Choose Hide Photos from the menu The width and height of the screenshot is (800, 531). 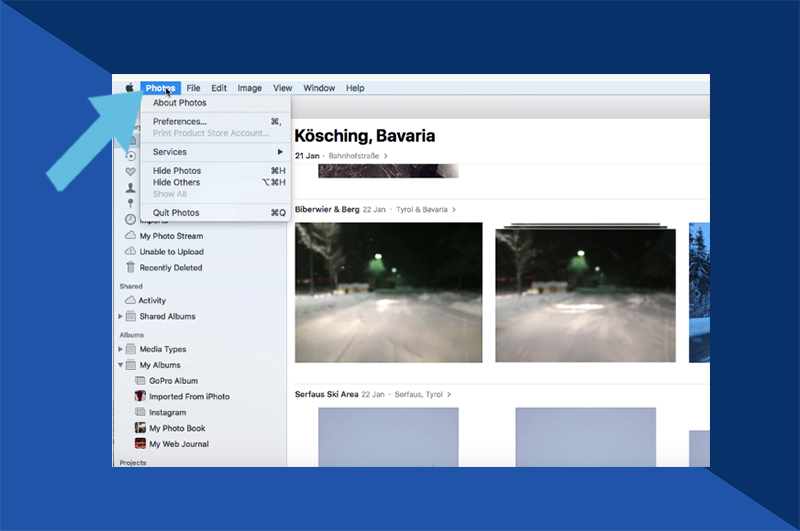point(216,170)
